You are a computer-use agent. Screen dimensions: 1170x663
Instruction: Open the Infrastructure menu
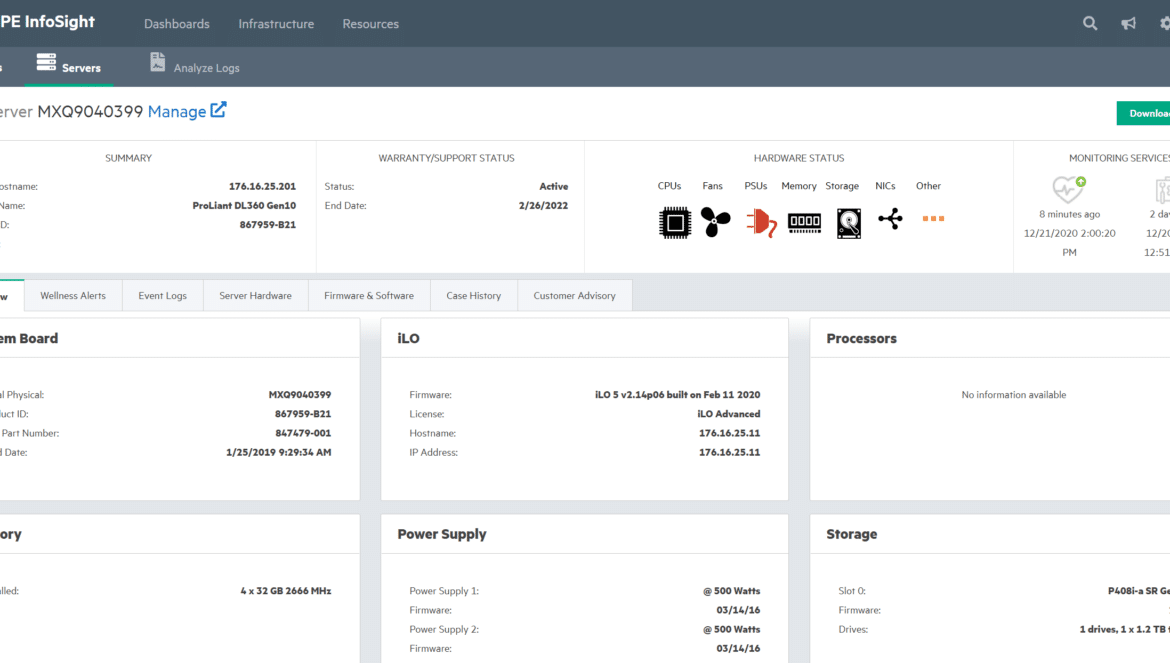276,24
